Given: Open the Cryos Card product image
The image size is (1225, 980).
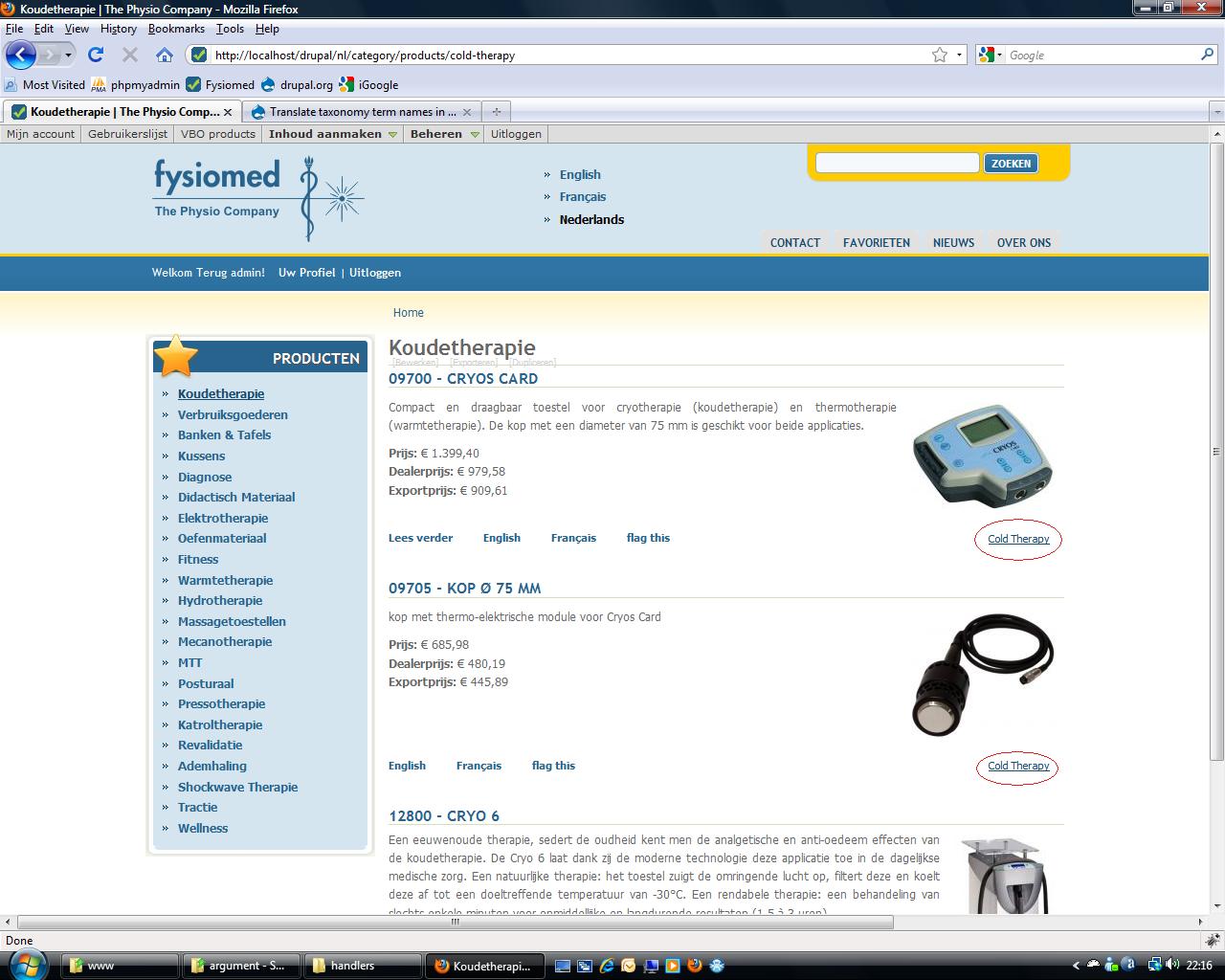Looking at the screenshot, I should [983, 455].
